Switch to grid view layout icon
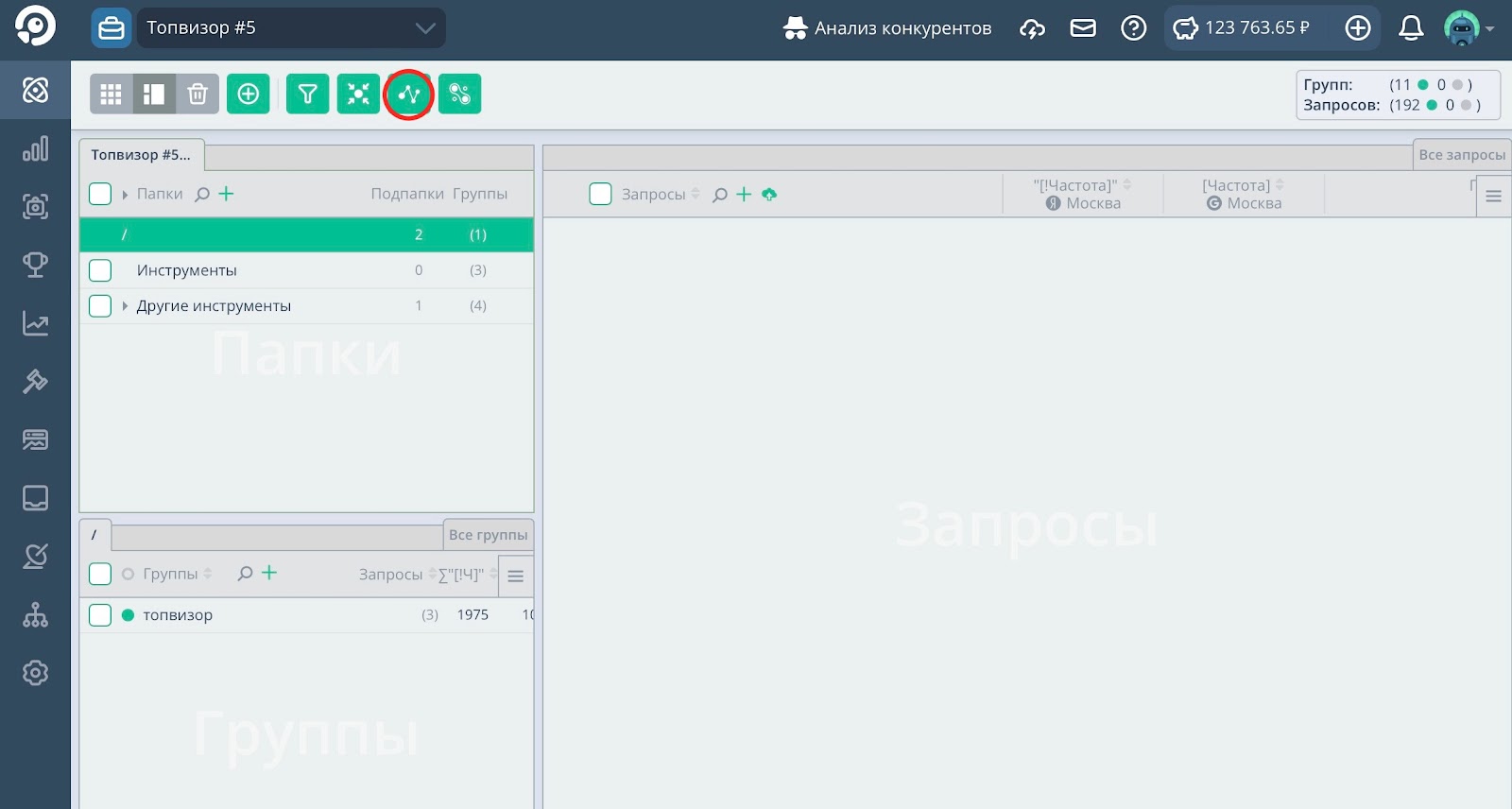This screenshot has height=809, width=1512. click(112, 94)
